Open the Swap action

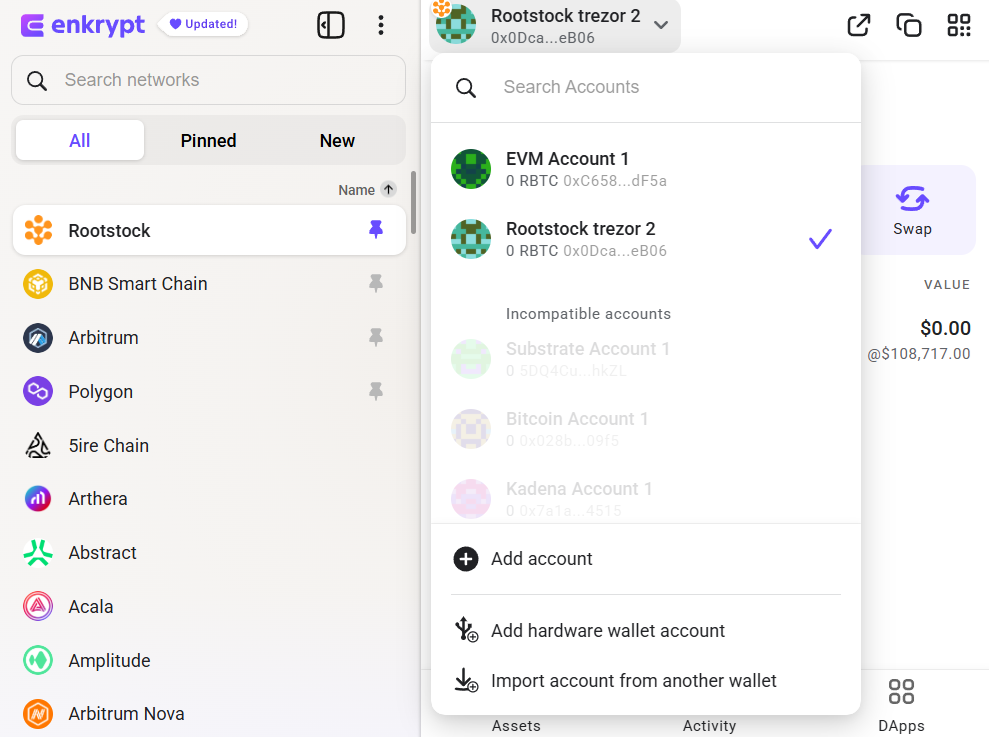pos(912,210)
